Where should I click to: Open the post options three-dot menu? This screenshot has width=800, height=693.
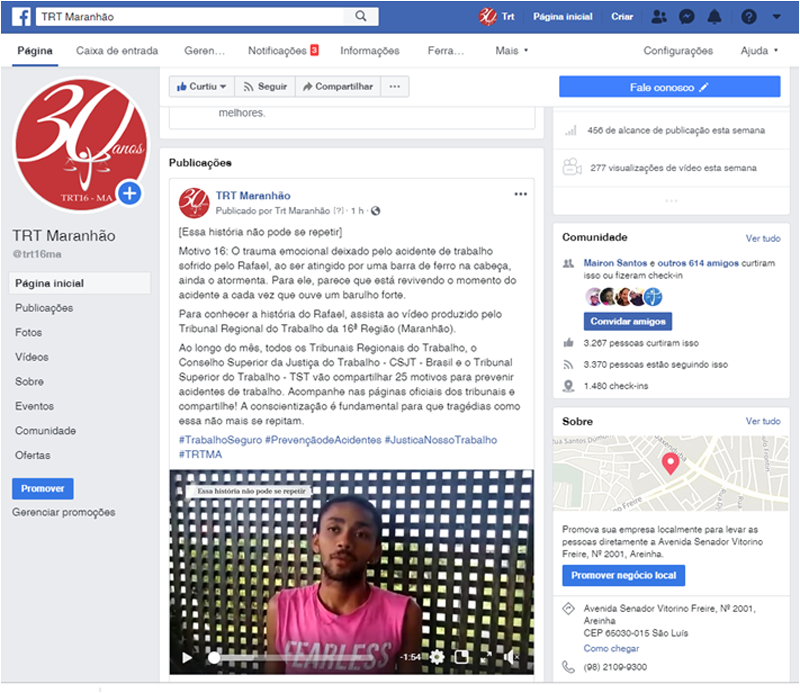click(520, 194)
